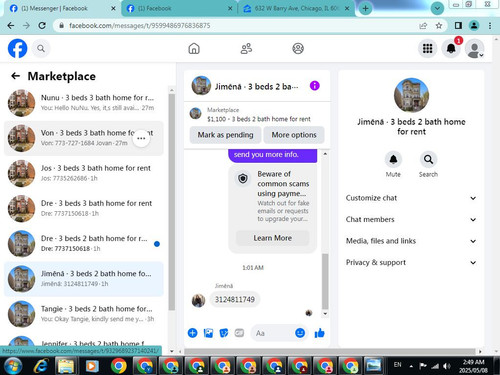The height and width of the screenshot is (375, 500).
Task: Navigate back in Chrome browser
Action: coord(11,26)
